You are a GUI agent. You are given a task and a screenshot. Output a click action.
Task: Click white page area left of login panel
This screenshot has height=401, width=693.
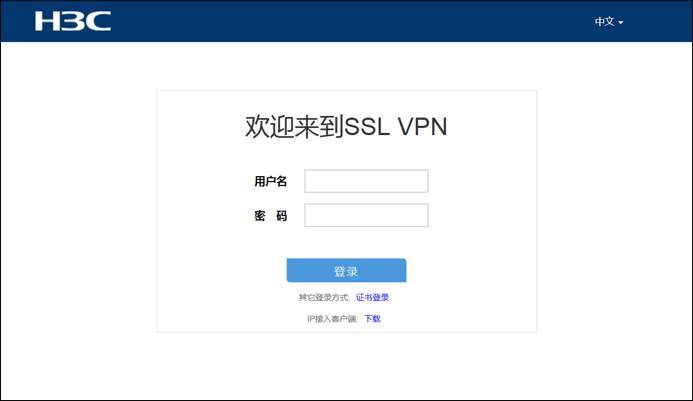(79, 212)
